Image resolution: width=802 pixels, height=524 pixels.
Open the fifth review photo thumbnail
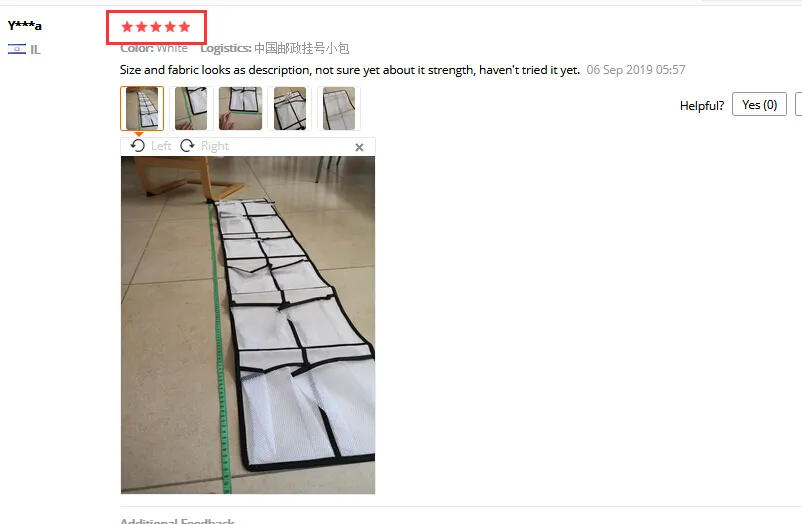click(x=339, y=108)
